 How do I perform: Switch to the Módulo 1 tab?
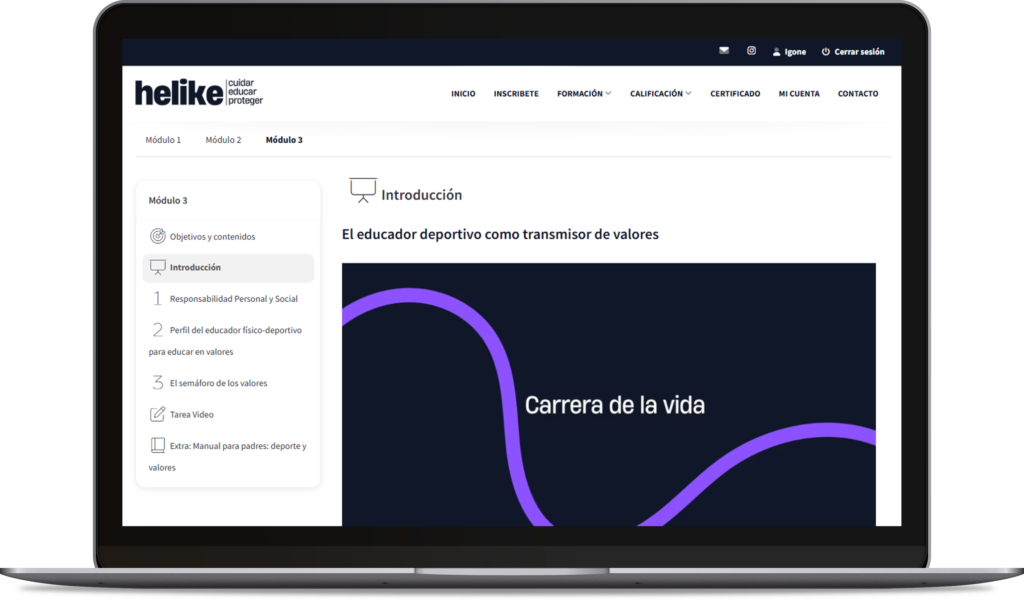point(163,140)
